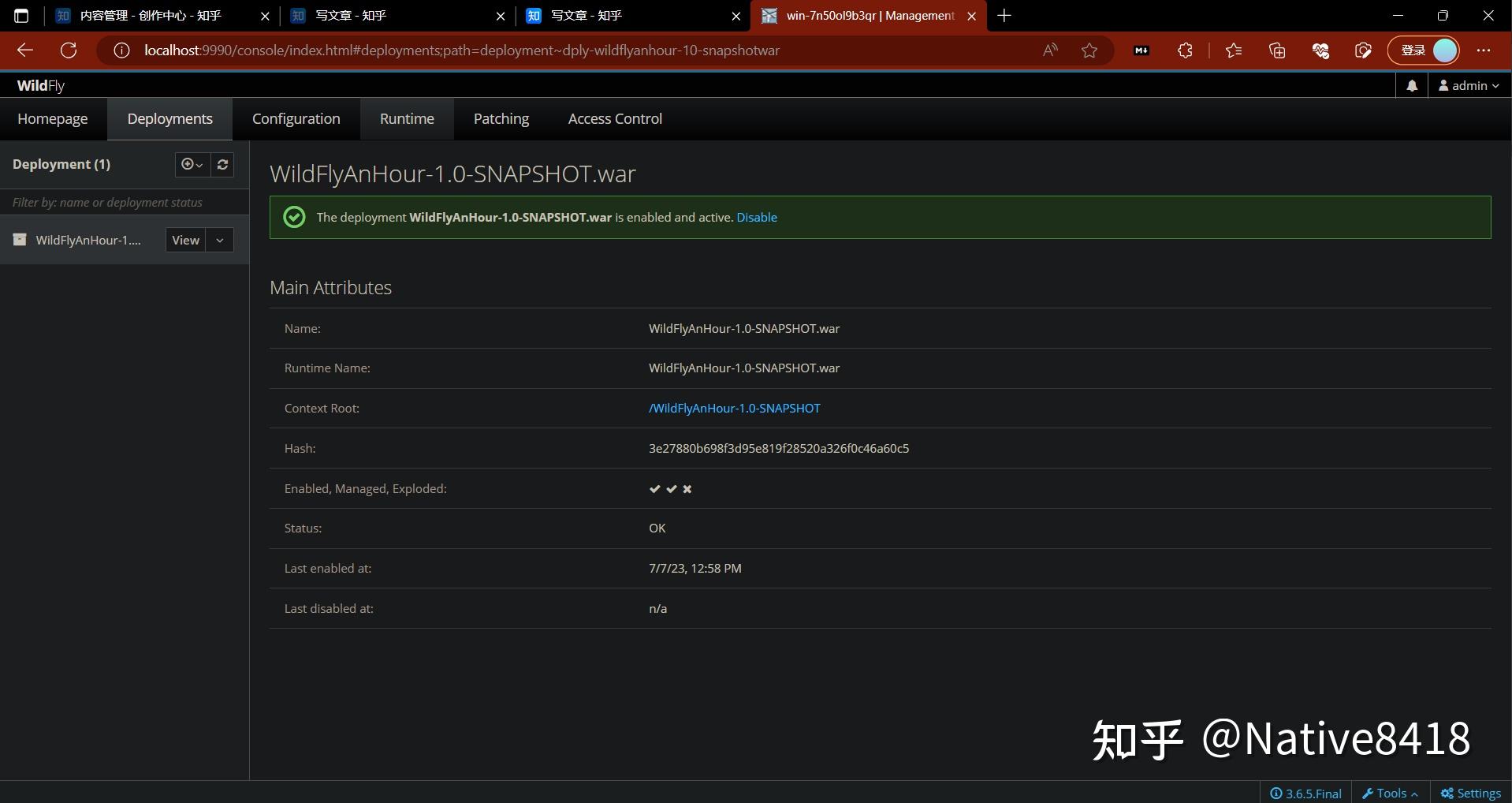Image resolution: width=1512 pixels, height=803 pixels.
Task: Expand the Tools menu in footer
Action: click(x=1391, y=793)
